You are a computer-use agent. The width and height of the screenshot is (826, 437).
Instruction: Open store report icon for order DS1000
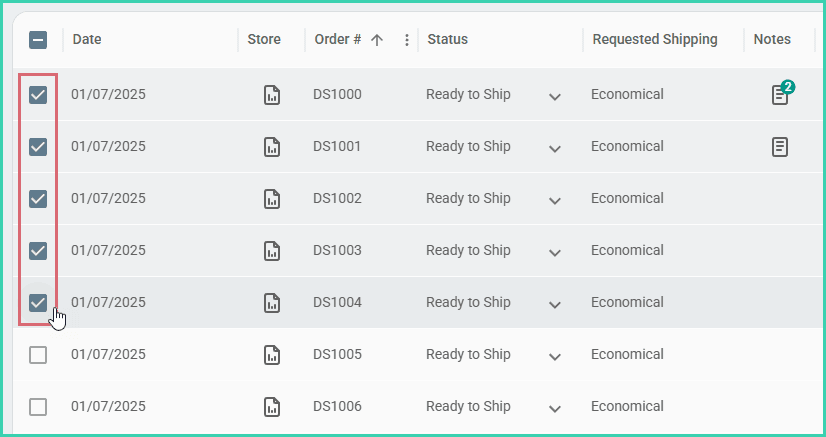(271, 95)
